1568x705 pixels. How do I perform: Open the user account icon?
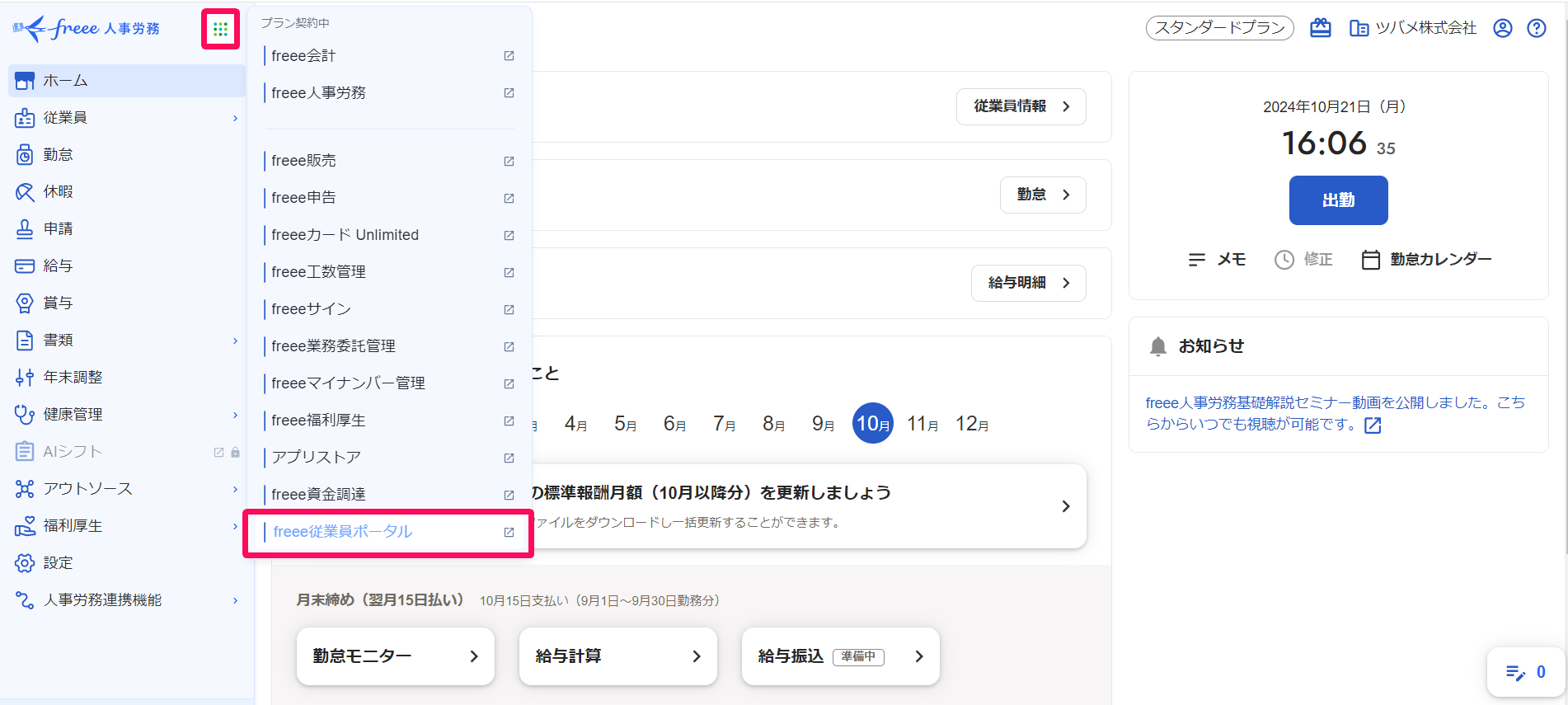pos(1503,28)
